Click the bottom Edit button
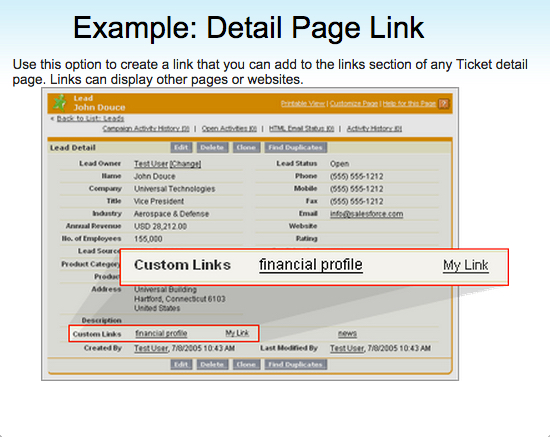 pos(181,364)
